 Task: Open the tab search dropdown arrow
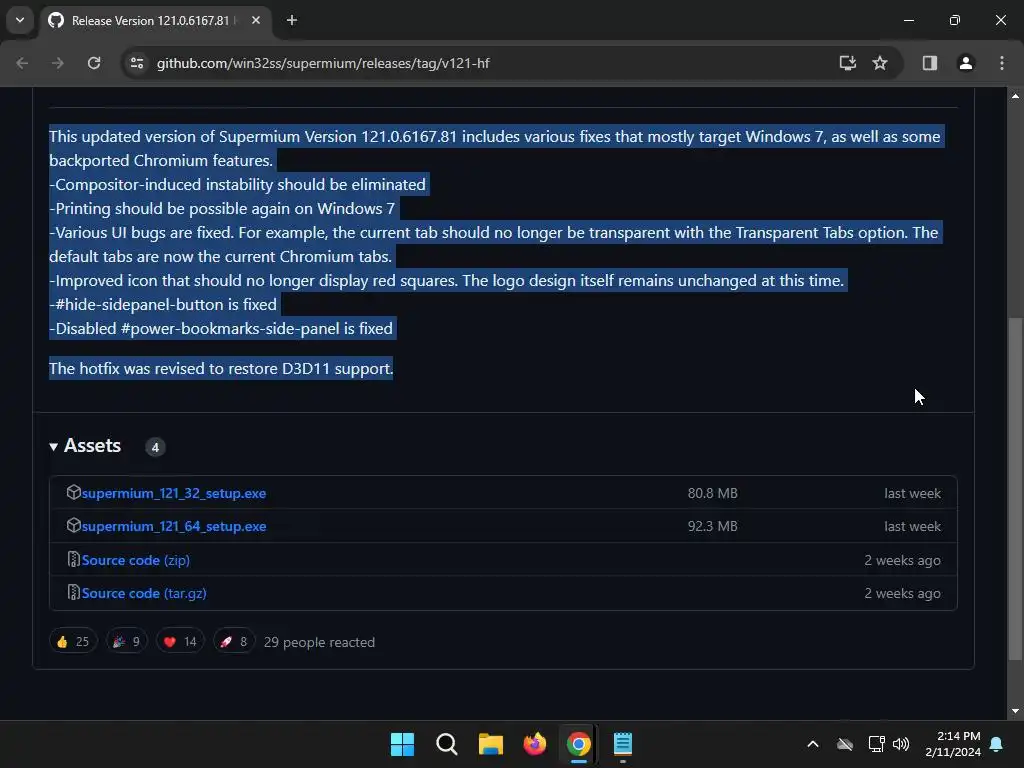tap(20, 20)
